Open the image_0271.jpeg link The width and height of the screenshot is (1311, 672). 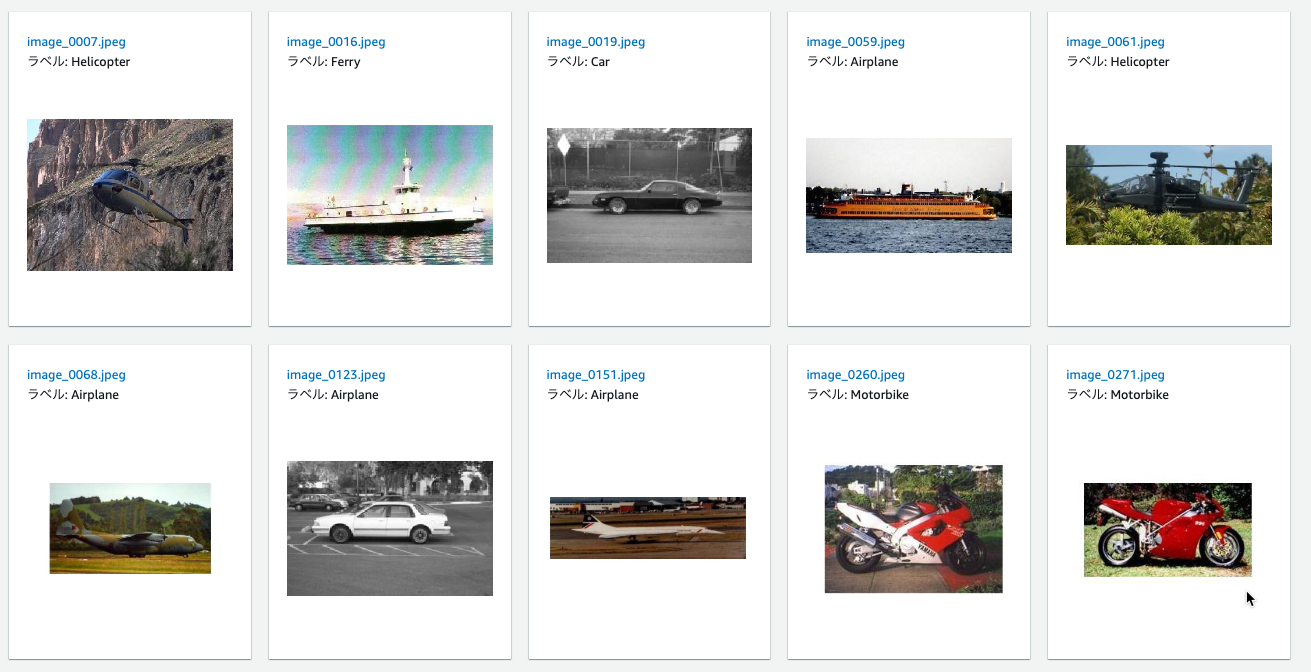point(1116,375)
